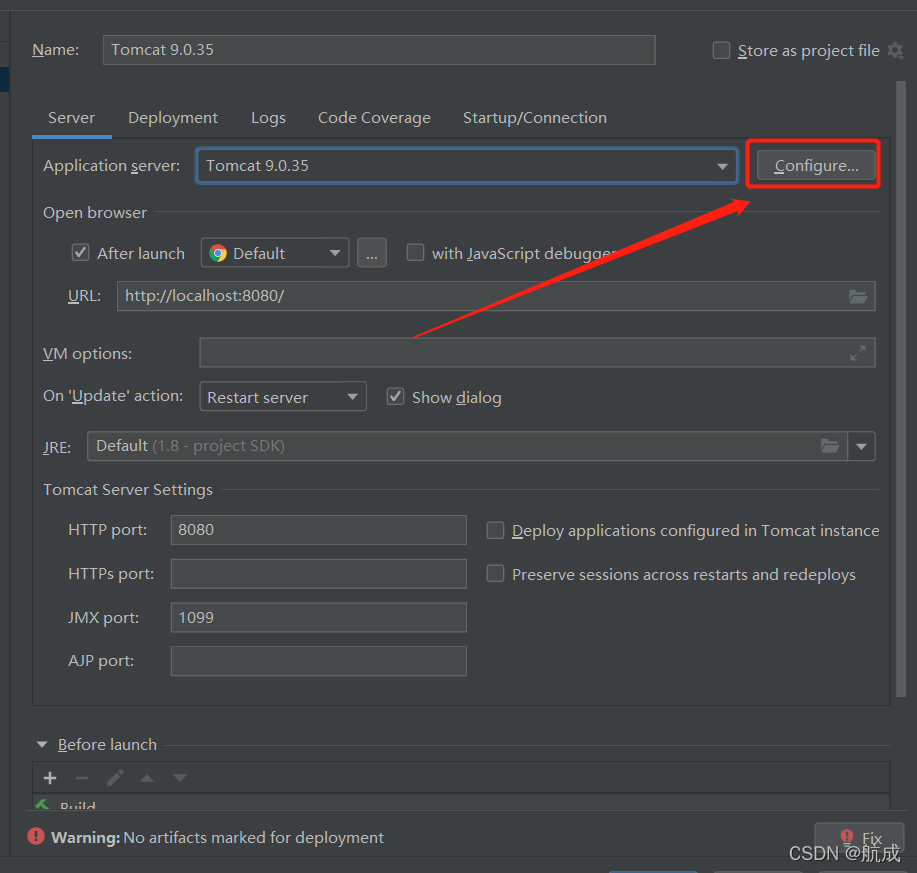Click the 'Open browser' section heading
This screenshot has width=917, height=873.
[x=95, y=212]
